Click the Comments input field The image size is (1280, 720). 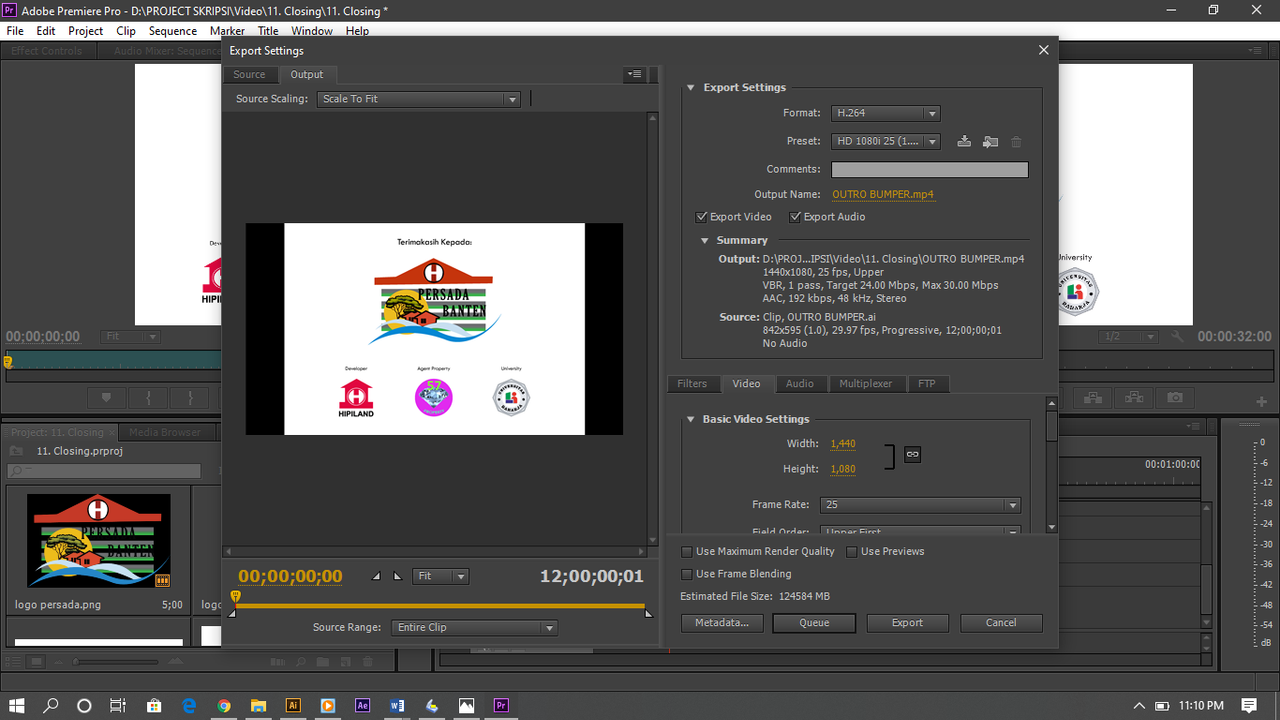click(x=930, y=170)
